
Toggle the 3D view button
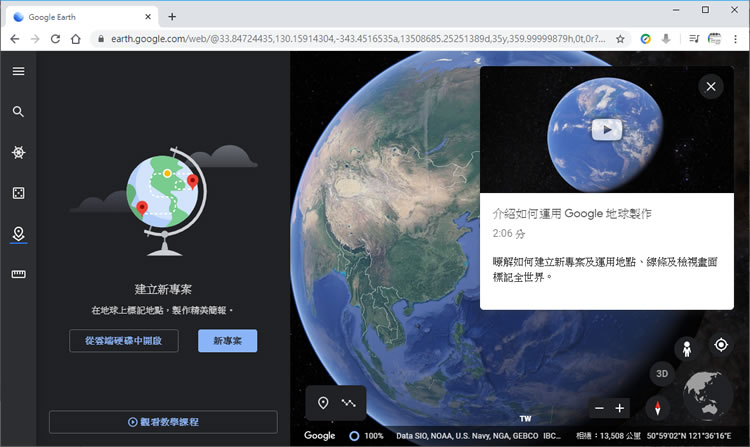662,374
